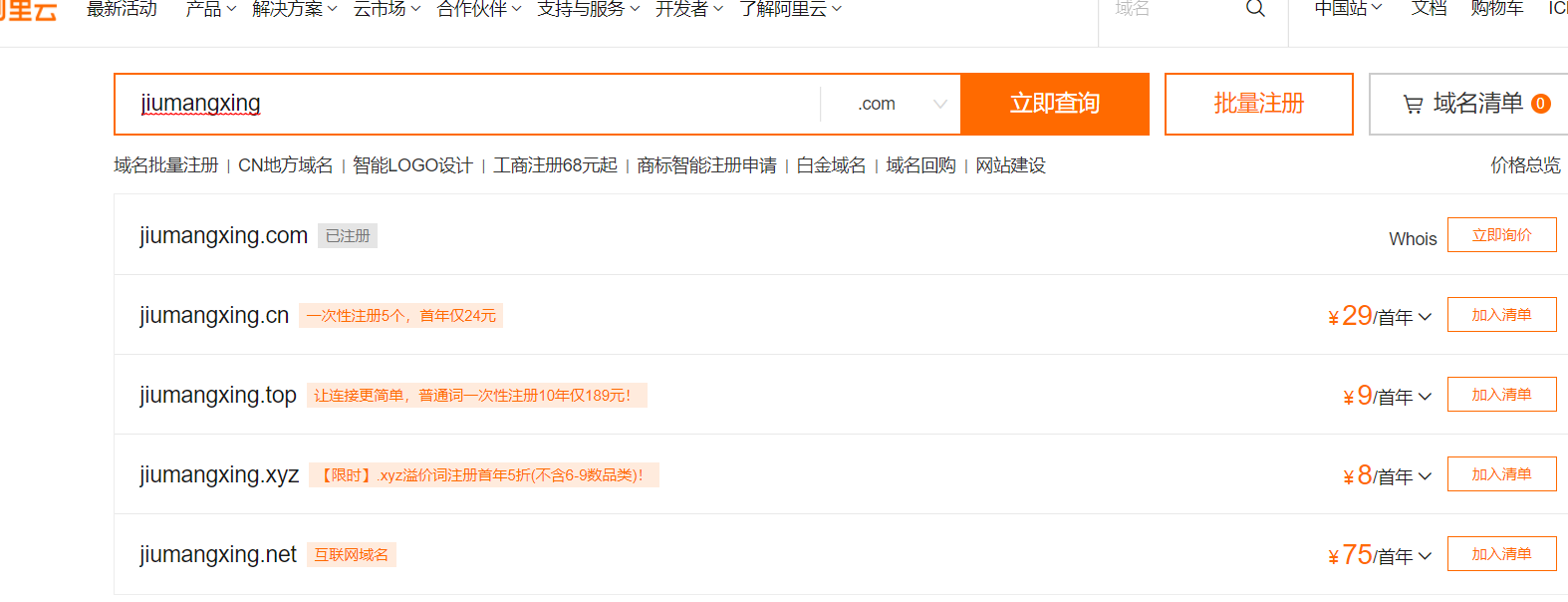Open 白金域名 link
This screenshot has height=602, width=1568.
pos(832,165)
